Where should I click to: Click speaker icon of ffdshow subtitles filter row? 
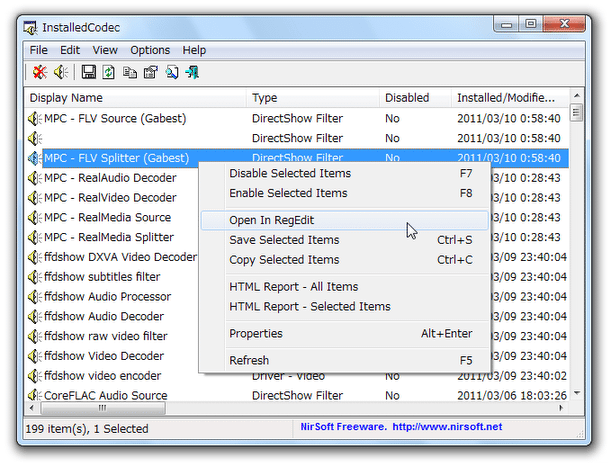point(35,277)
